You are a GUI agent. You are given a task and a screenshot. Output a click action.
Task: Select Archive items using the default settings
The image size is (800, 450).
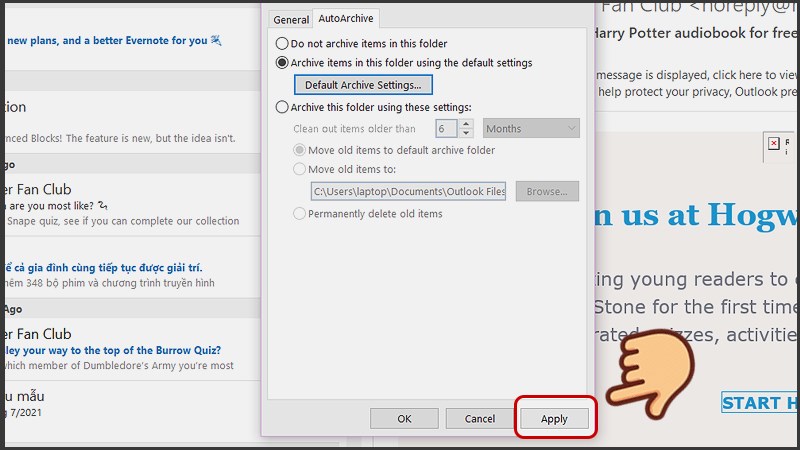404,63
